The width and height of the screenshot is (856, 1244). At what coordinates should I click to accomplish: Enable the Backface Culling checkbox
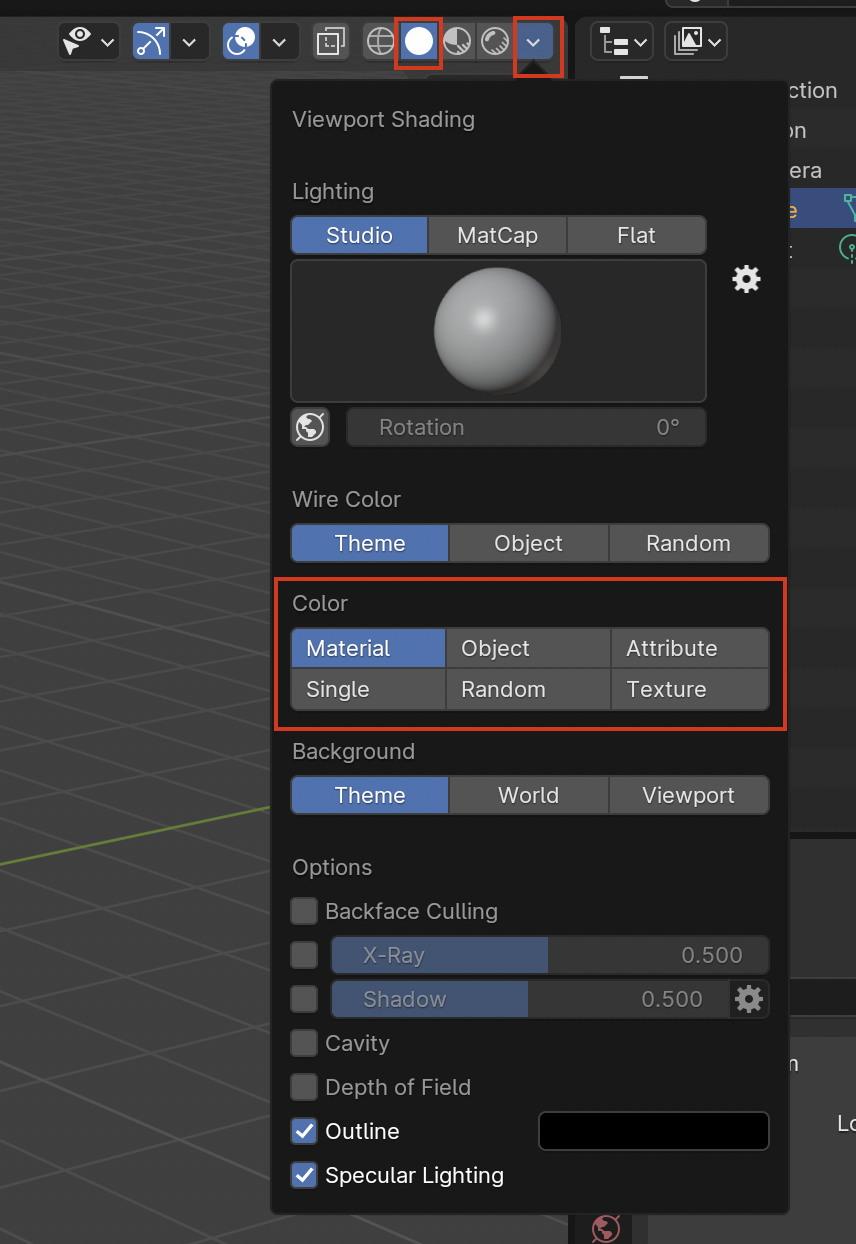tap(304, 911)
